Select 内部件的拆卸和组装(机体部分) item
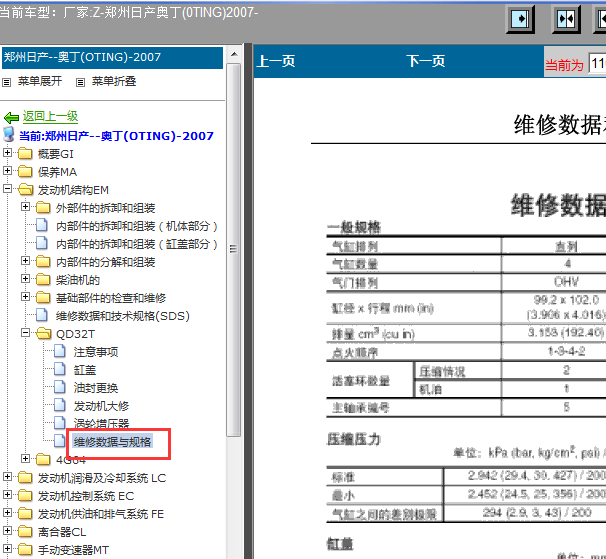 click(x=137, y=226)
